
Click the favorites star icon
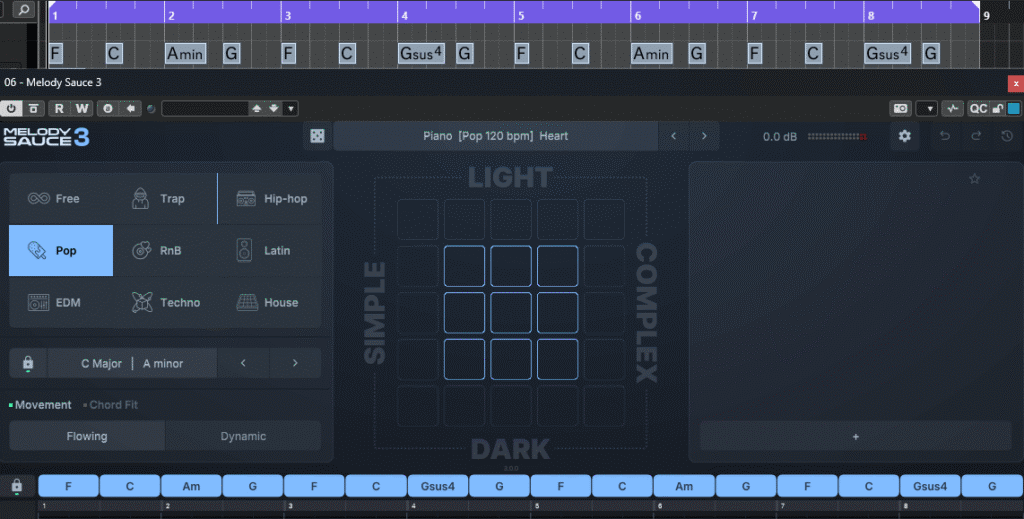(974, 179)
